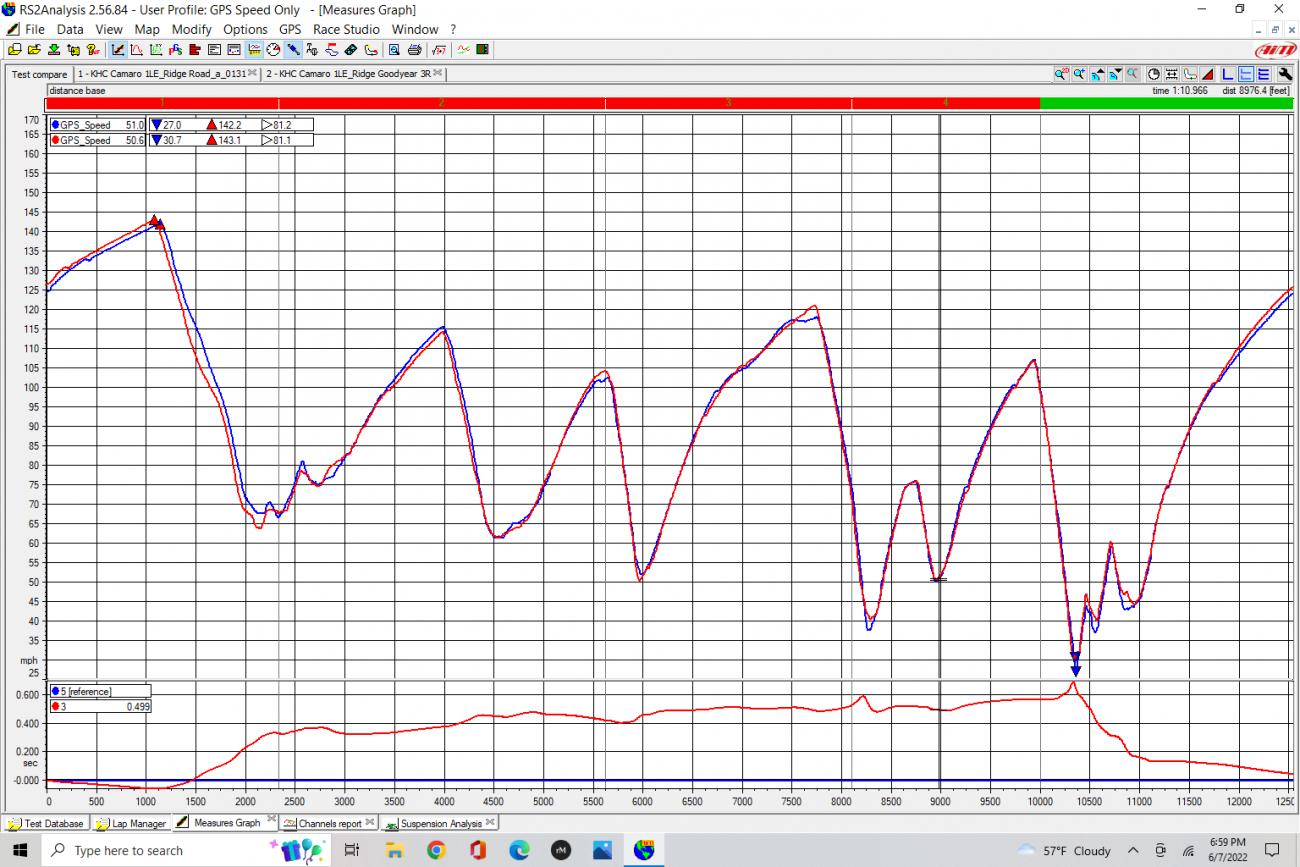This screenshot has width=1300, height=867.
Task: Open the Map menu
Action: 147,29
